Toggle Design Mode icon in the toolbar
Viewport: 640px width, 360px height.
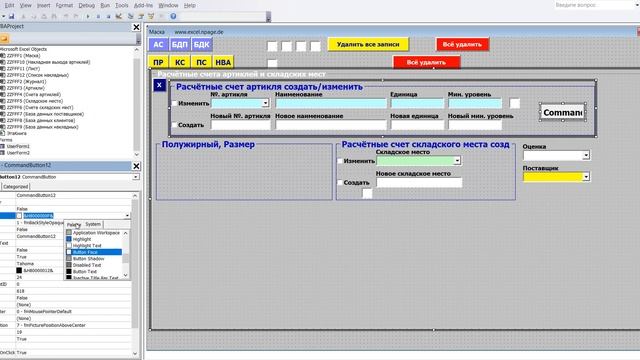click(119, 16)
